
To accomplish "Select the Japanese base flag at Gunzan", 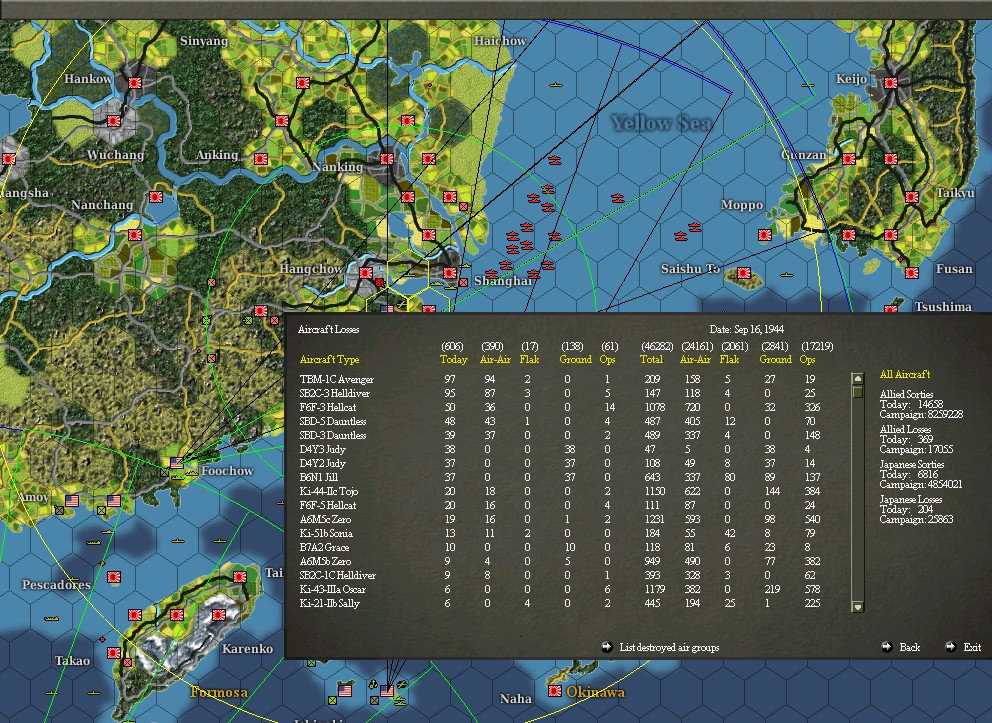I will (849, 159).
